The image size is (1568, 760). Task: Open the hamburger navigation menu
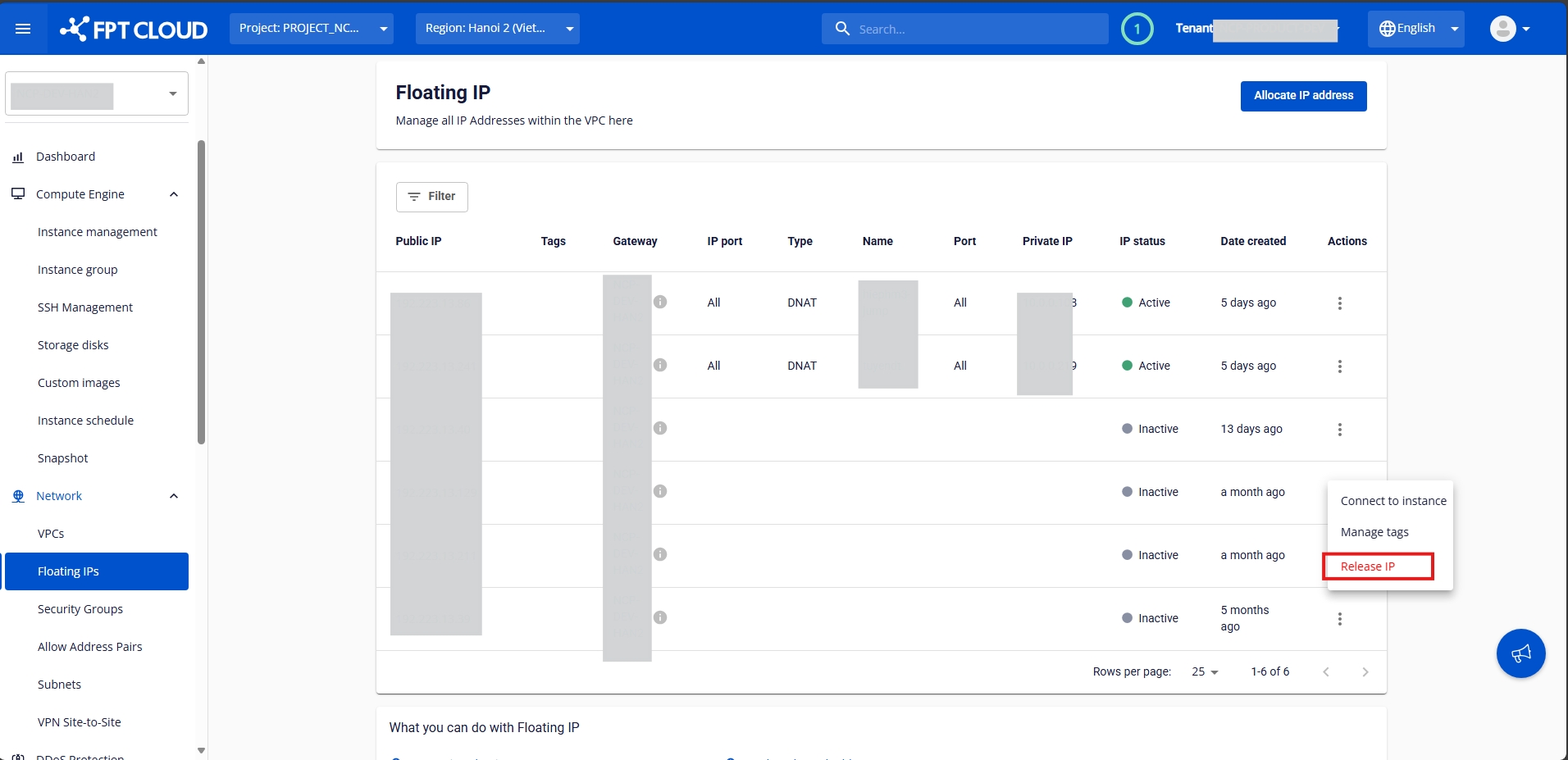[x=23, y=29]
